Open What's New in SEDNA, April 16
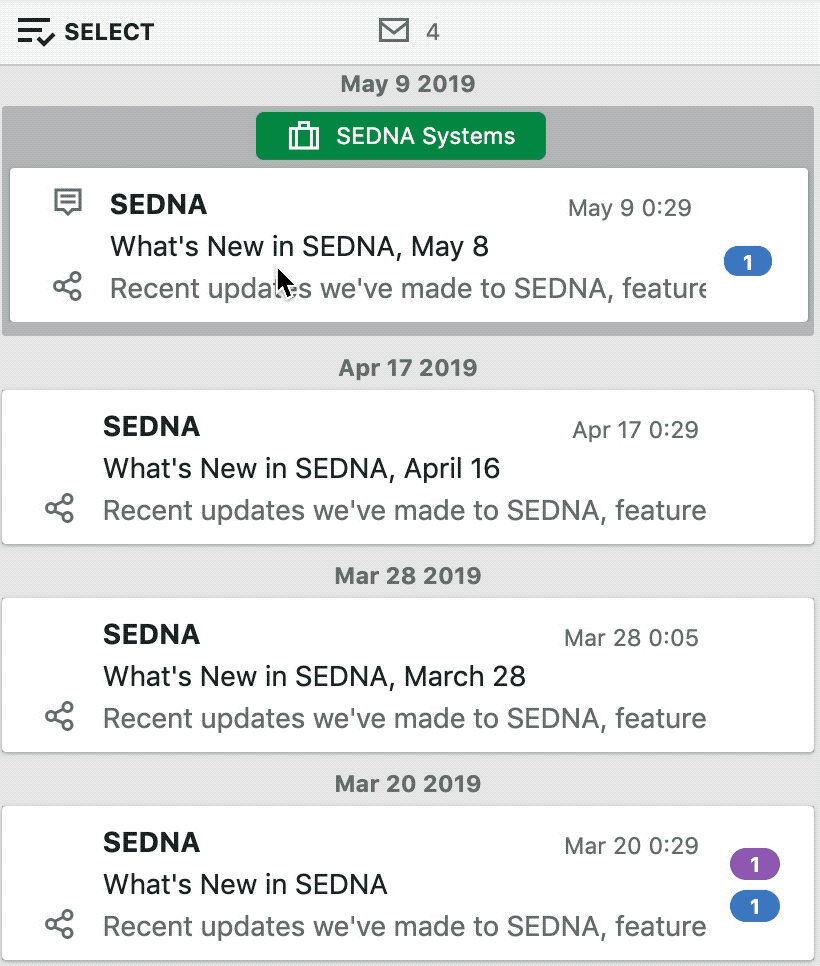The height and width of the screenshot is (966, 820). pos(408,467)
